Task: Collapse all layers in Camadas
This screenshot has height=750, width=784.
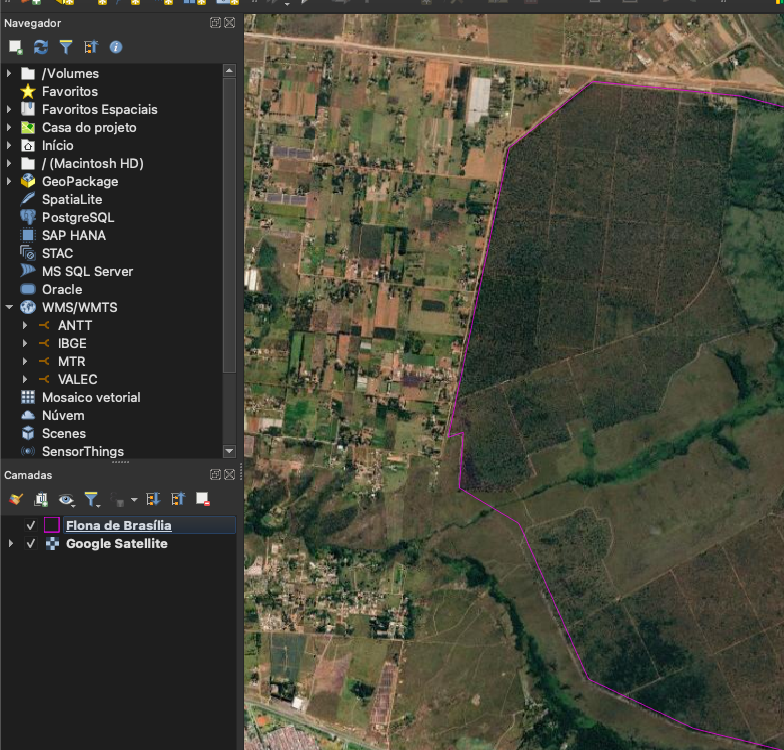Action: 178,499
